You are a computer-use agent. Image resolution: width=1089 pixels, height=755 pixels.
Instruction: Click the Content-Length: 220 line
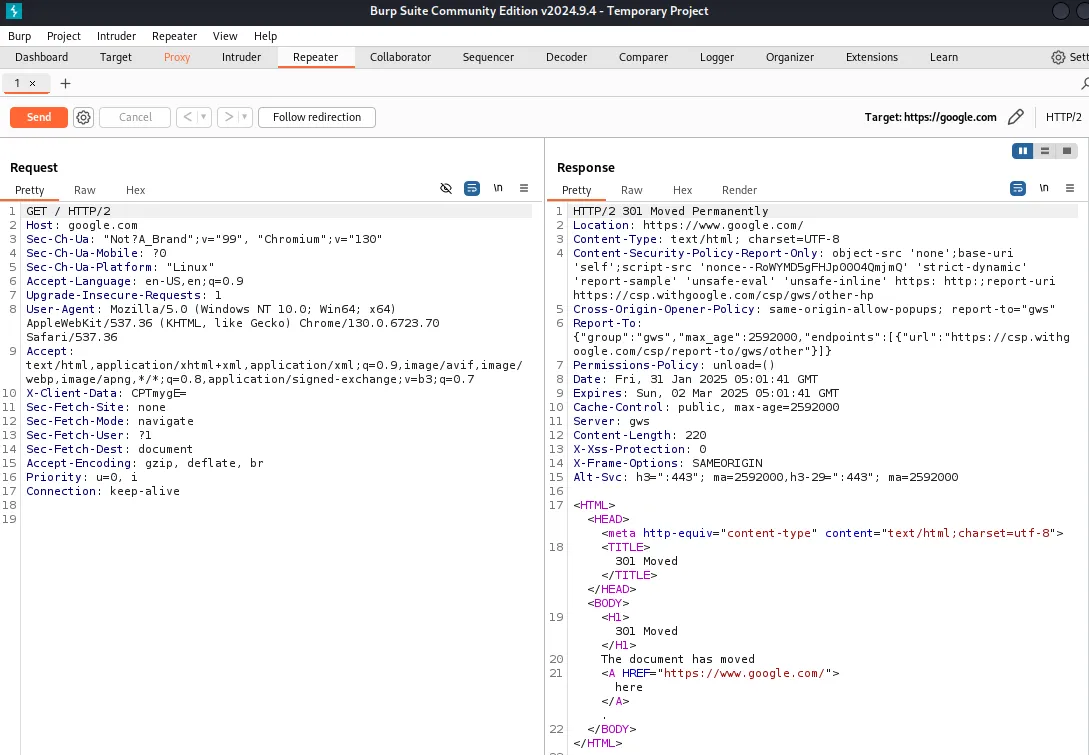click(x=640, y=435)
